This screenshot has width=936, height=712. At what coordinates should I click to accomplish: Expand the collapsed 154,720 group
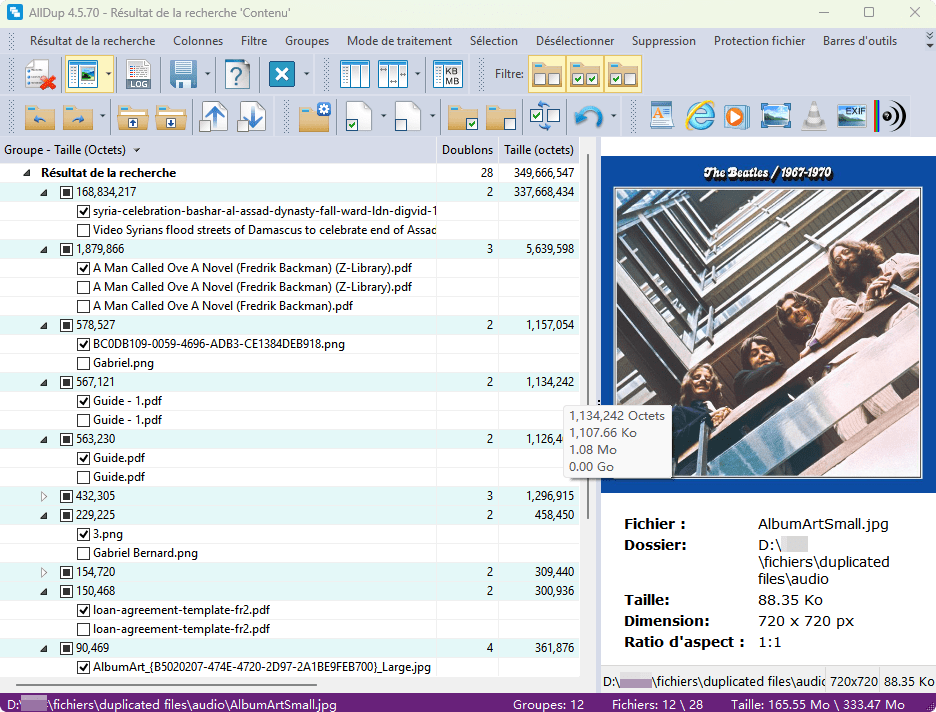[x=43, y=572]
